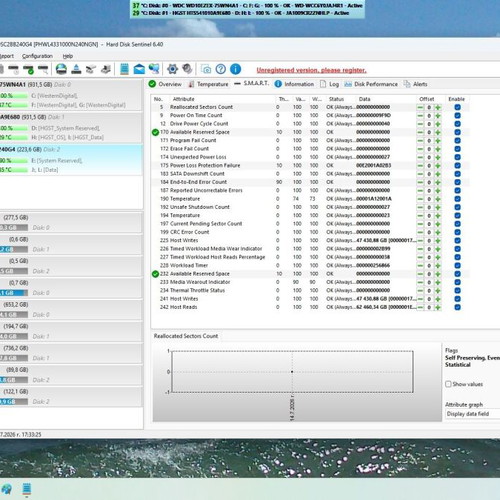Open the Help menu

point(68,56)
